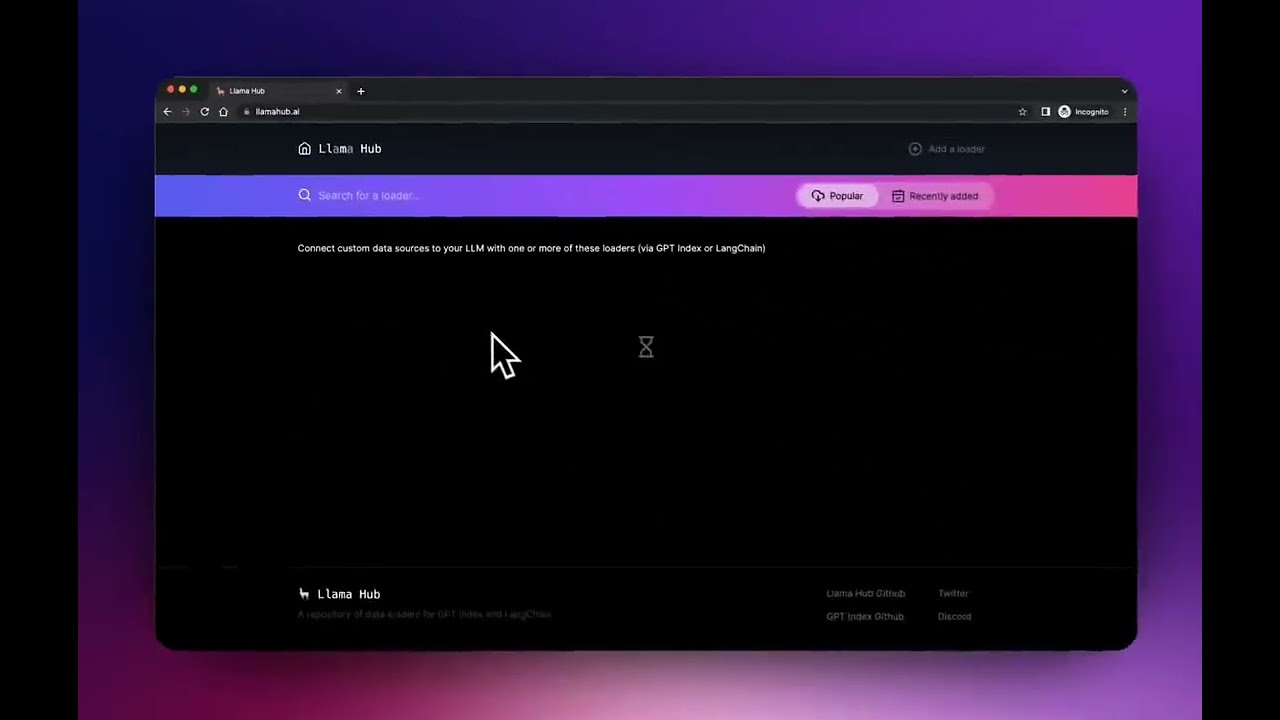Close the Llama Hub browser tab
Screen dimensions: 1280x720
point(339,91)
